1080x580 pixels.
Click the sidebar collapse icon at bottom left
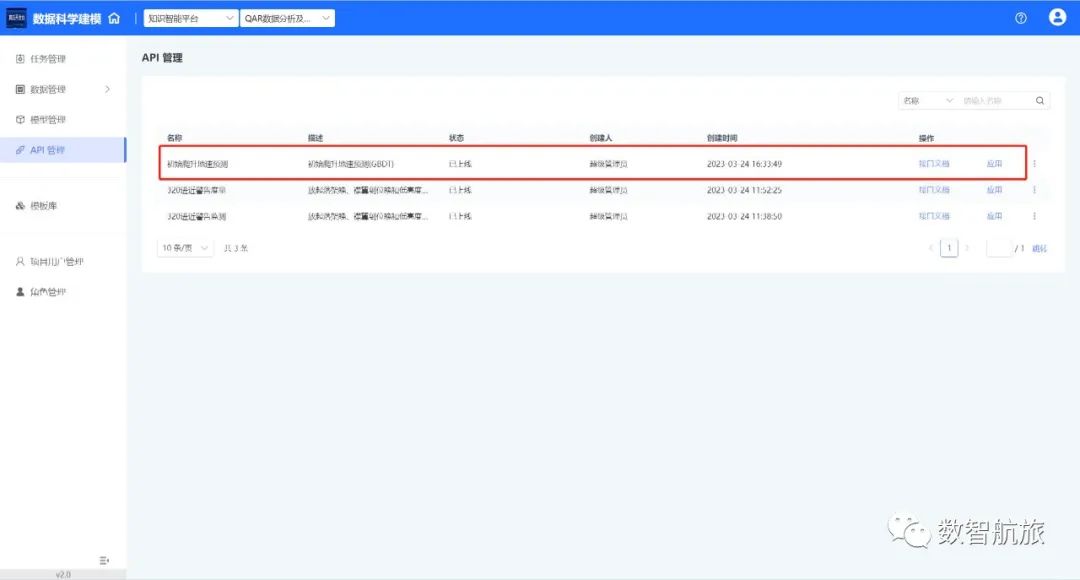click(x=102, y=561)
